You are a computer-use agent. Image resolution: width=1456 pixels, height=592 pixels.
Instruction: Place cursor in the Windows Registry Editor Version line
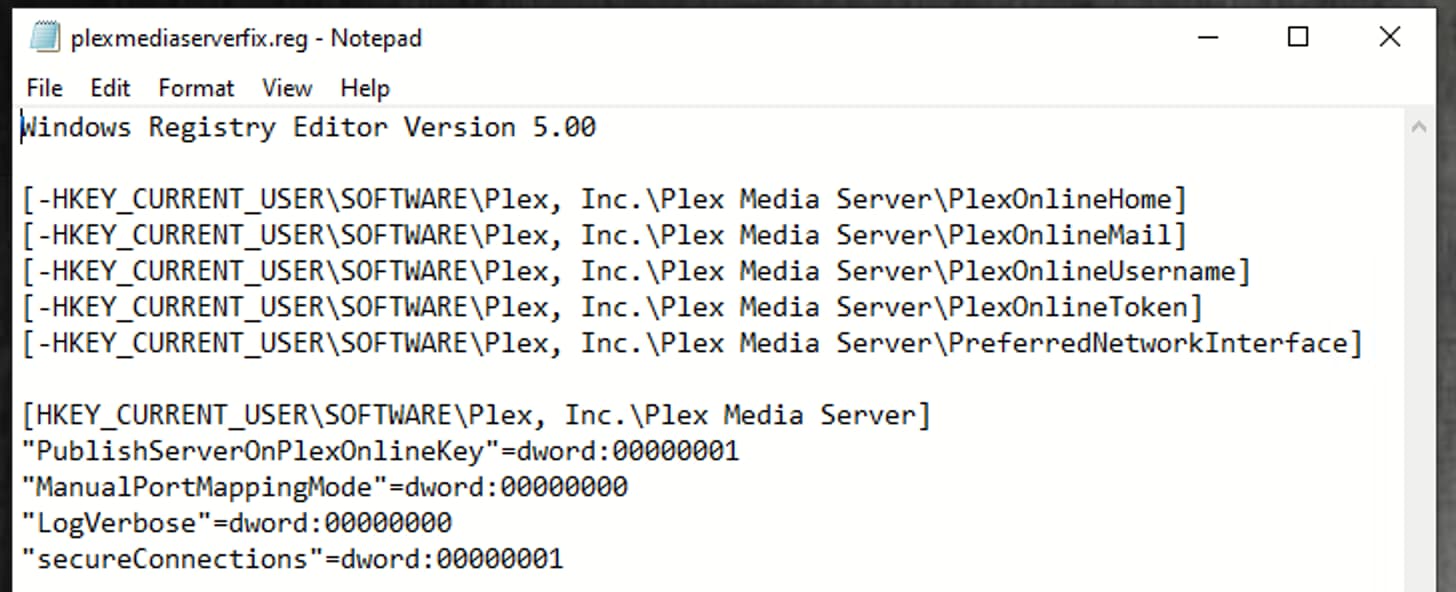pyautogui.click(x=309, y=127)
